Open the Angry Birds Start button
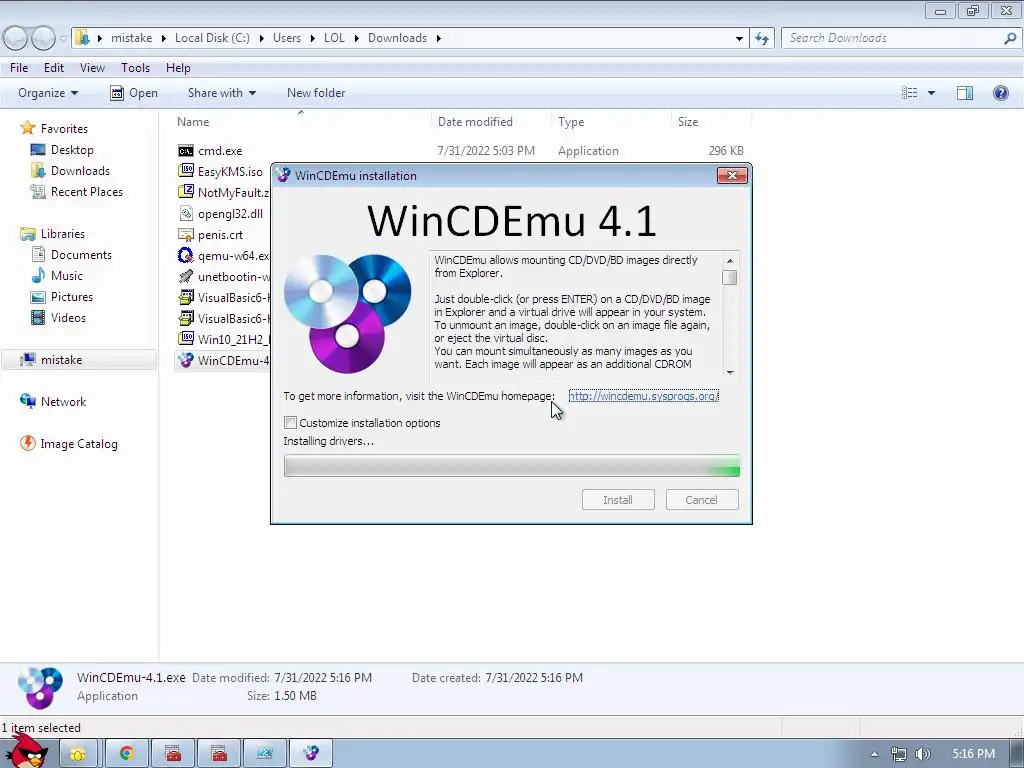The width and height of the screenshot is (1024, 768). (26, 752)
